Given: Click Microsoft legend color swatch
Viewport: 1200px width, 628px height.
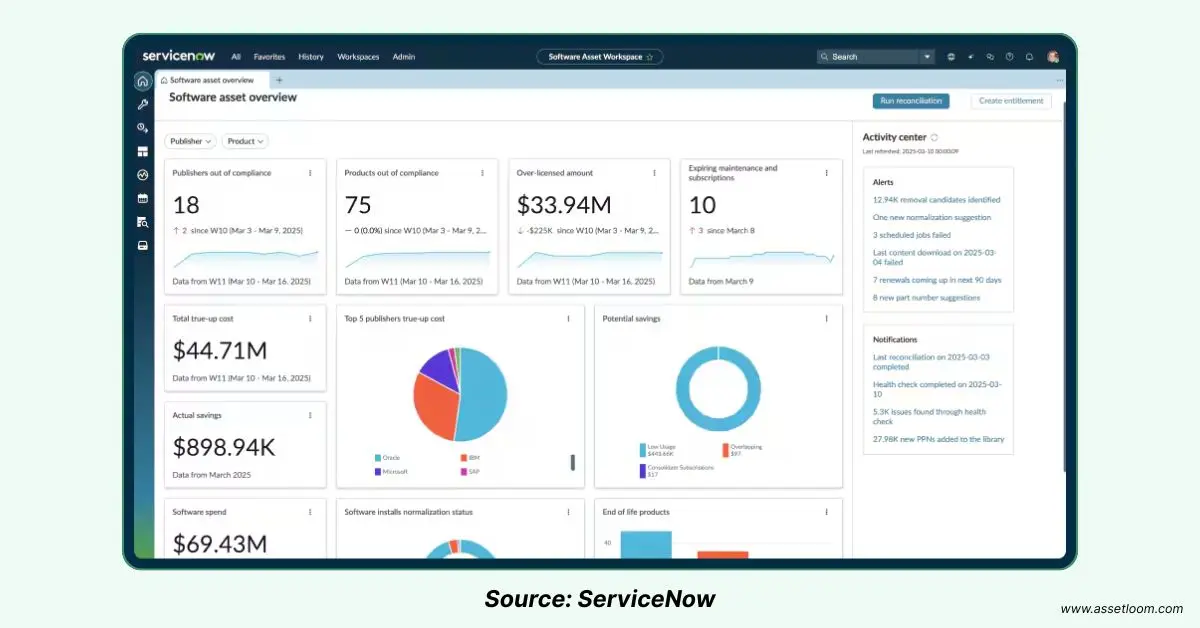Looking at the screenshot, I should 378,471.
